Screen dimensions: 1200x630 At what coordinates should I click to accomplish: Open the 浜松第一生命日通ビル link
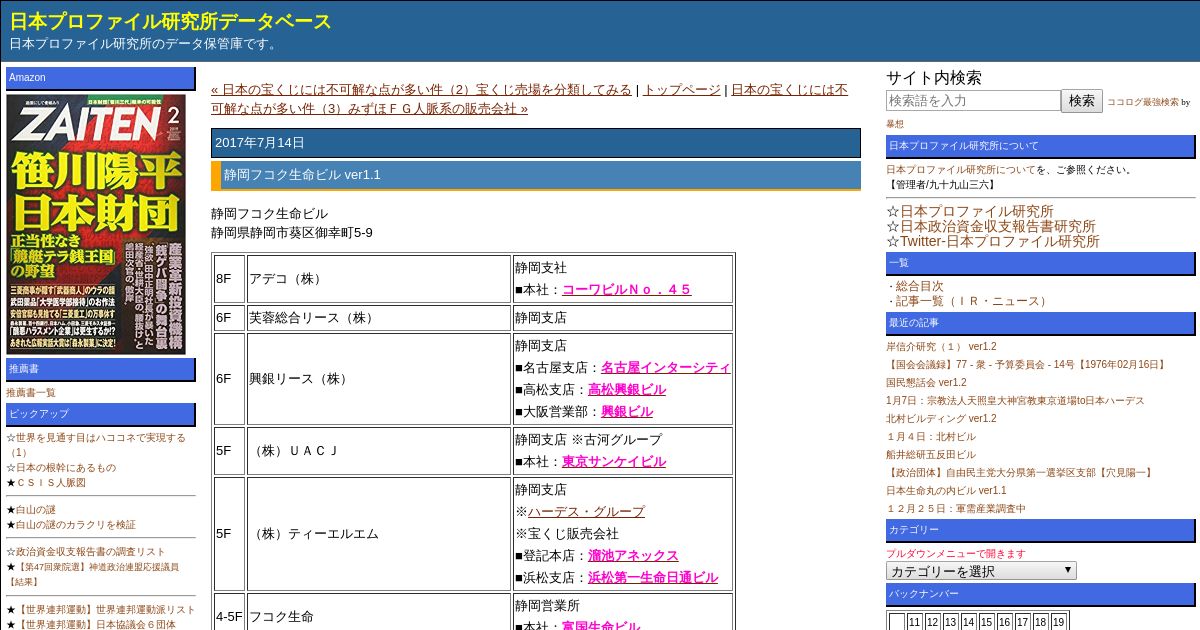pyautogui.click(x=653, y=578)
